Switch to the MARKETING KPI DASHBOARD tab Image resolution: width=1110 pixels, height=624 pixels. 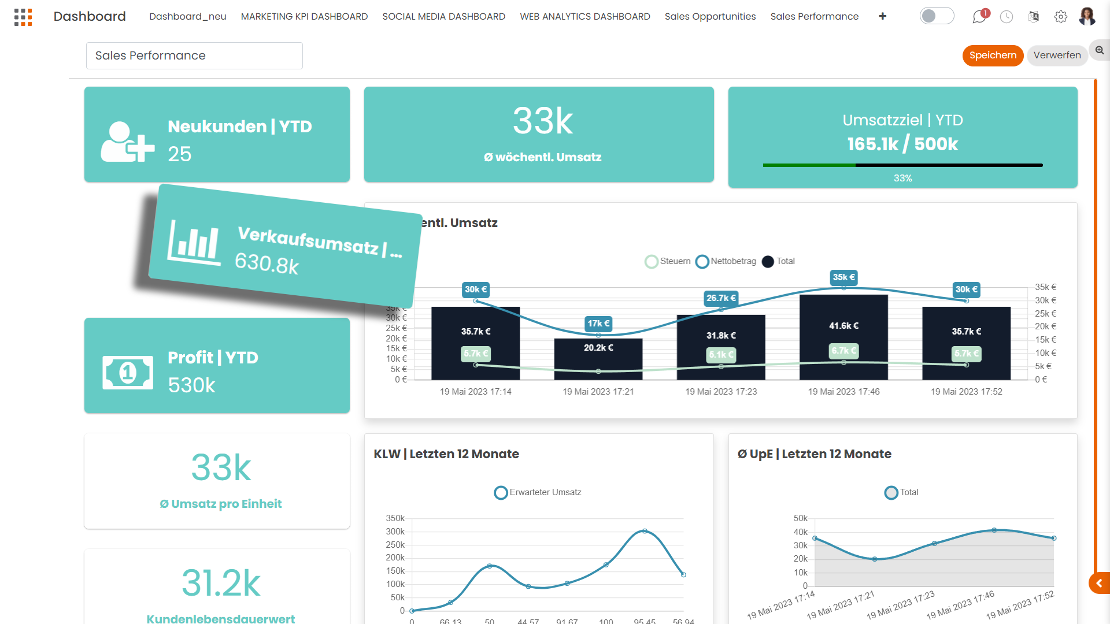(x=305, y=16)
